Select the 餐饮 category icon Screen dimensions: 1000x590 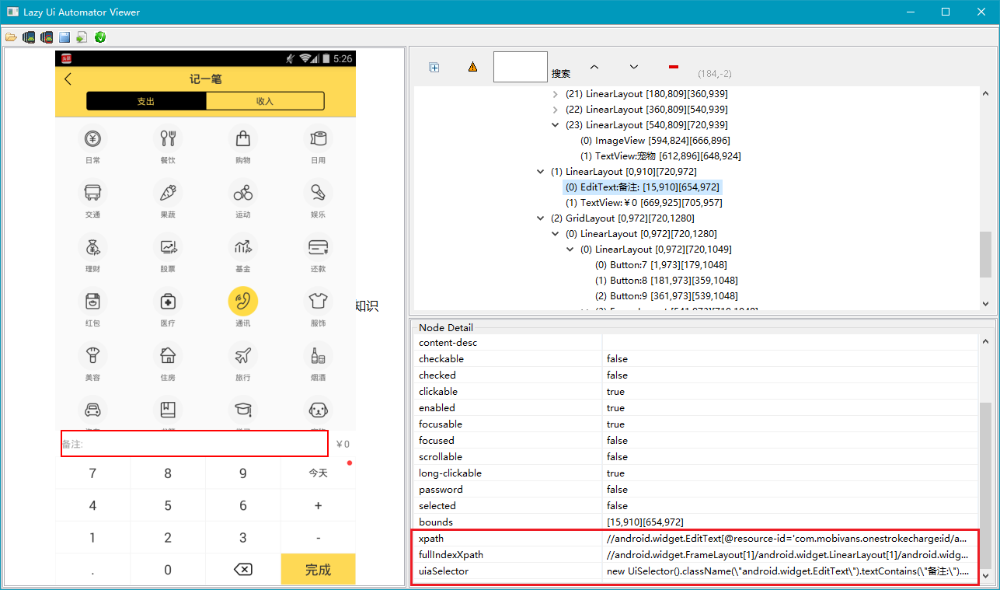(168, 139)
